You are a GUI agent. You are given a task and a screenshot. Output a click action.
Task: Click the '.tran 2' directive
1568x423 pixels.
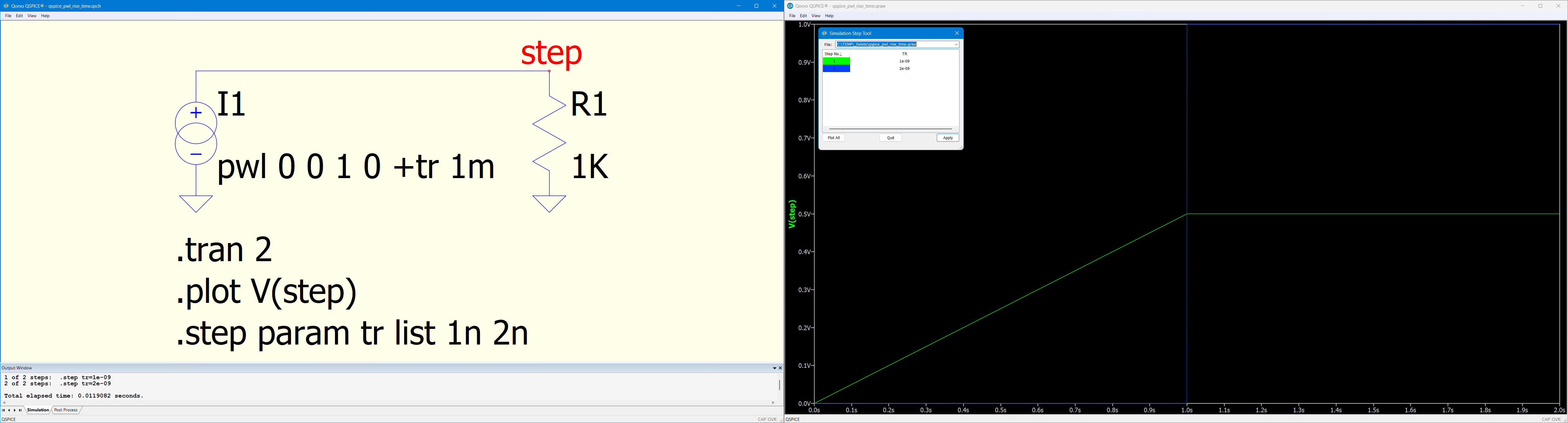tap(224, 250)
